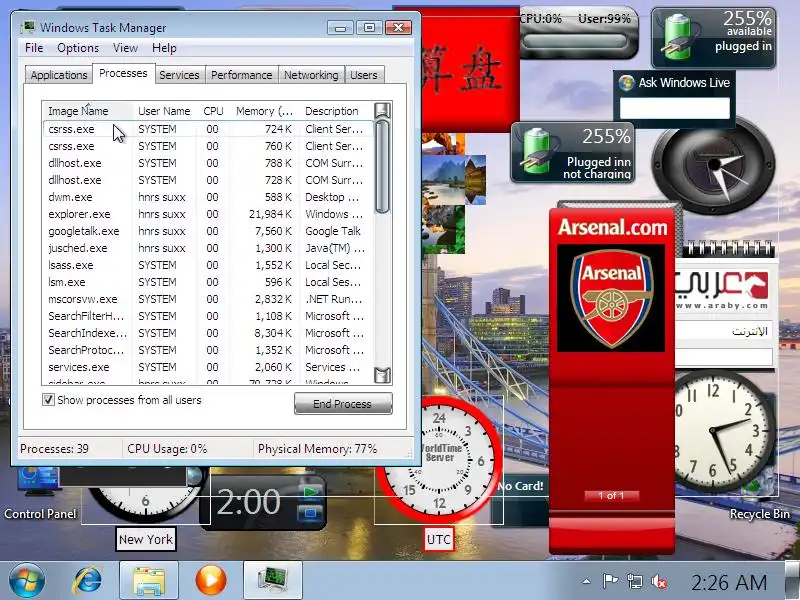The height and width of the screenshot is (600, 800).
Task: Show hidden tray icons arrow
Action: [586, 581]
